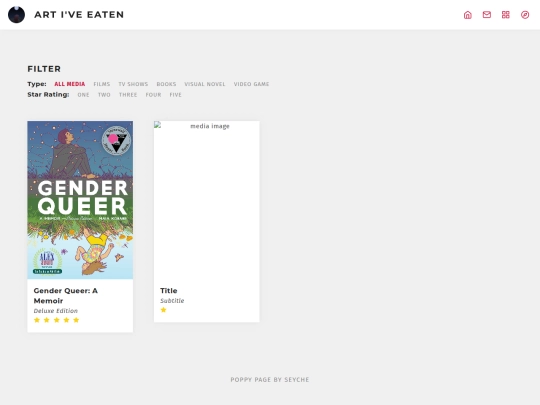The width and height of the screenshot is (540, 405).
Task: Open the grid gallery icon
Action: click(506, 15)
